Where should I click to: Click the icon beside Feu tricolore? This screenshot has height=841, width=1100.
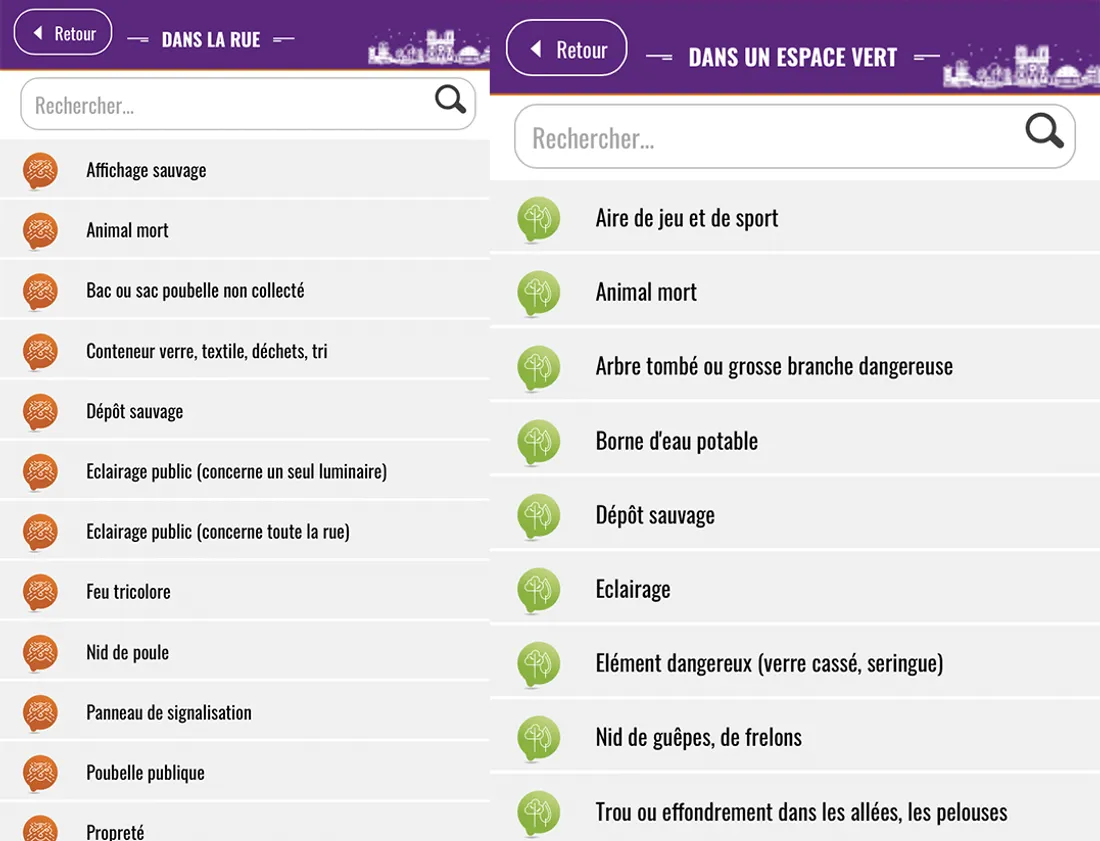(39, 591)
